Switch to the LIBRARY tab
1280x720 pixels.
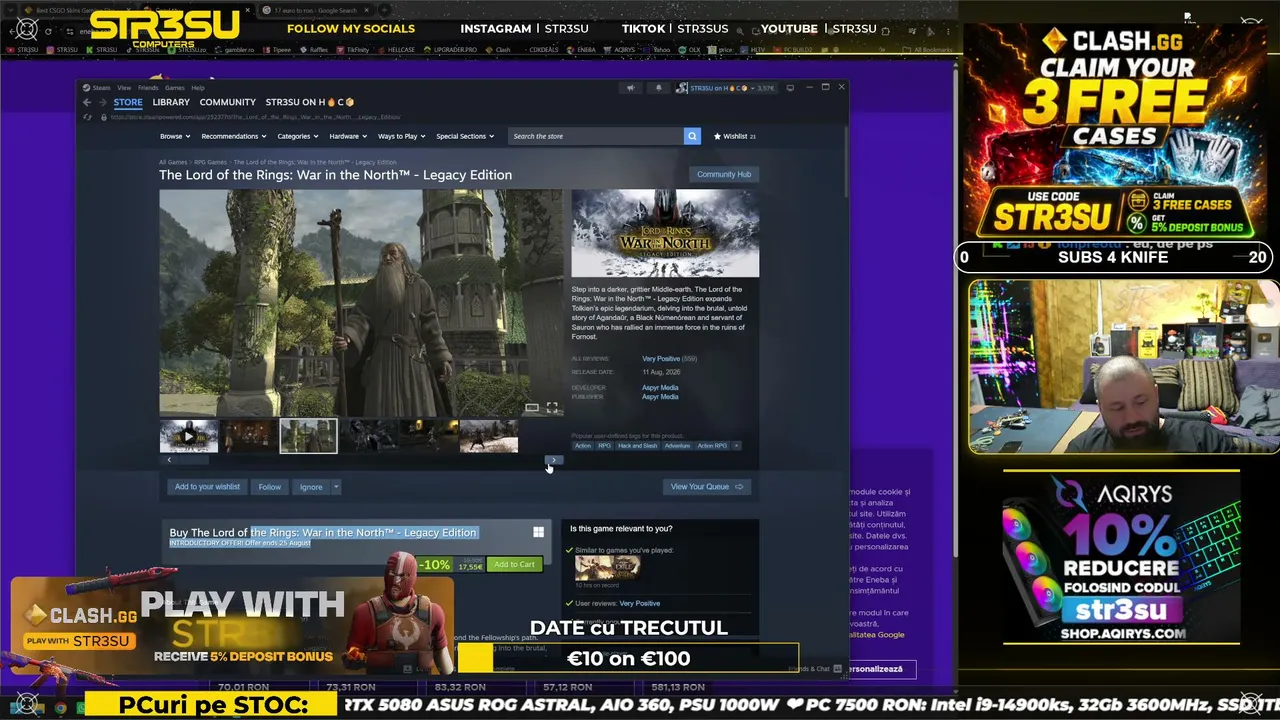click(x=171, y=102)
